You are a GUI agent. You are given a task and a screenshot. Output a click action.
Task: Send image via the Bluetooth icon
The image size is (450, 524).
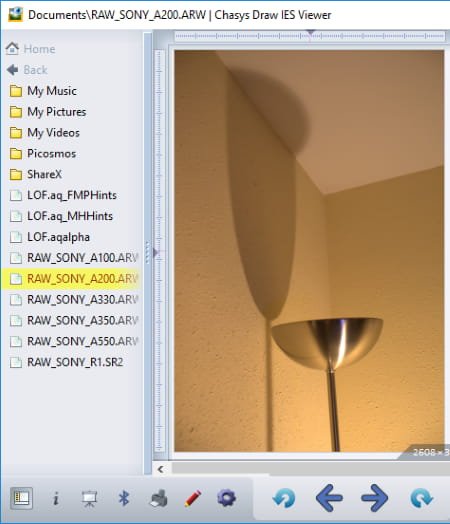(x=124, y=498)
